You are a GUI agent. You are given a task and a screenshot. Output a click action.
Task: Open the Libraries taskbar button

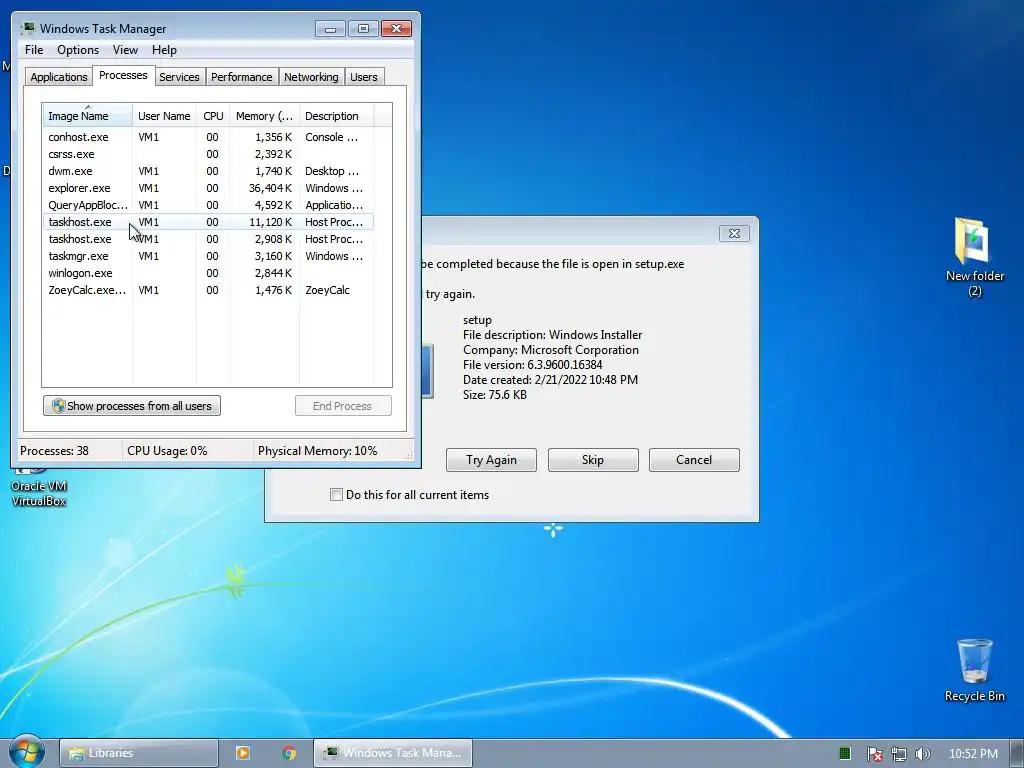(x=138, y=753)
